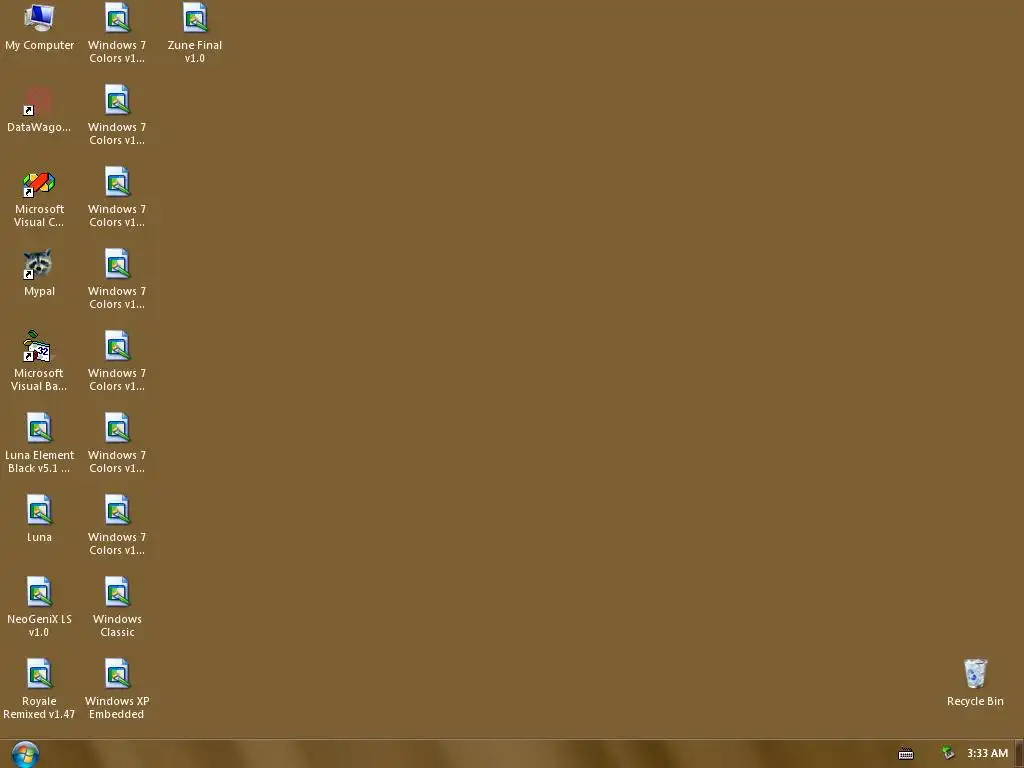Select the Mypal browser shortcut
Screen dimensions: 1024x768
coord(39,272)
